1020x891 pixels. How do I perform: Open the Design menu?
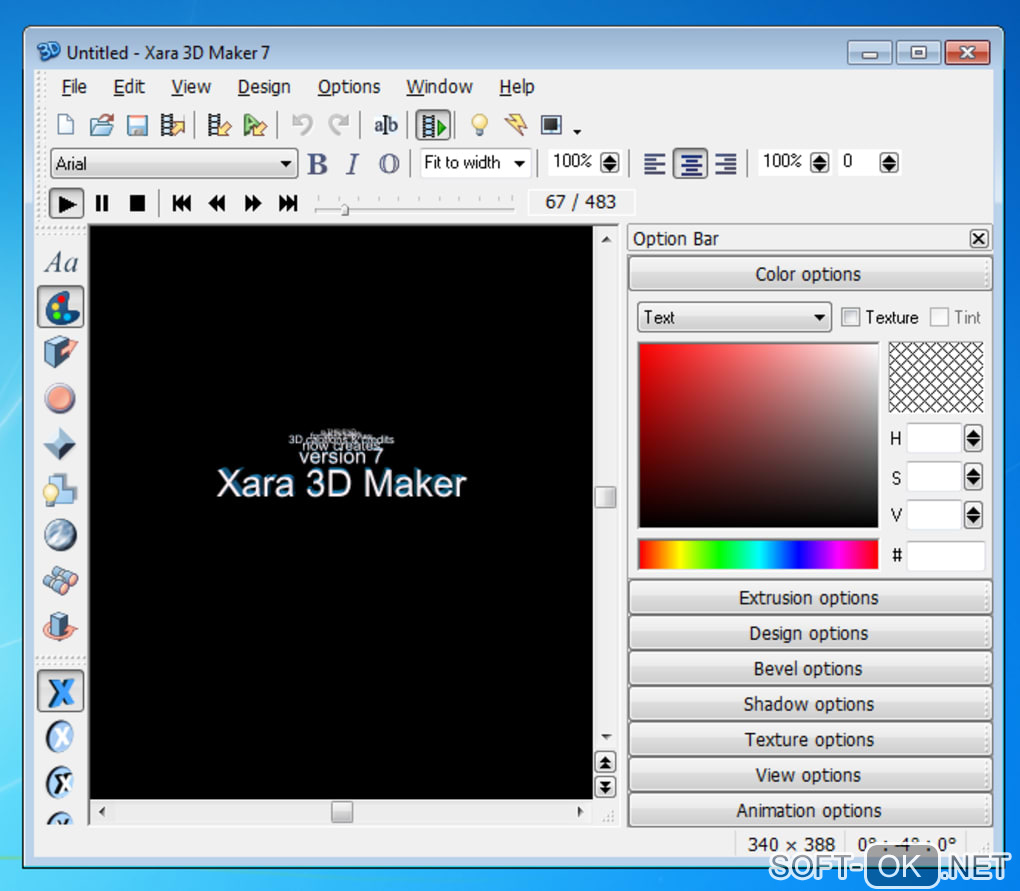(264, 86)
